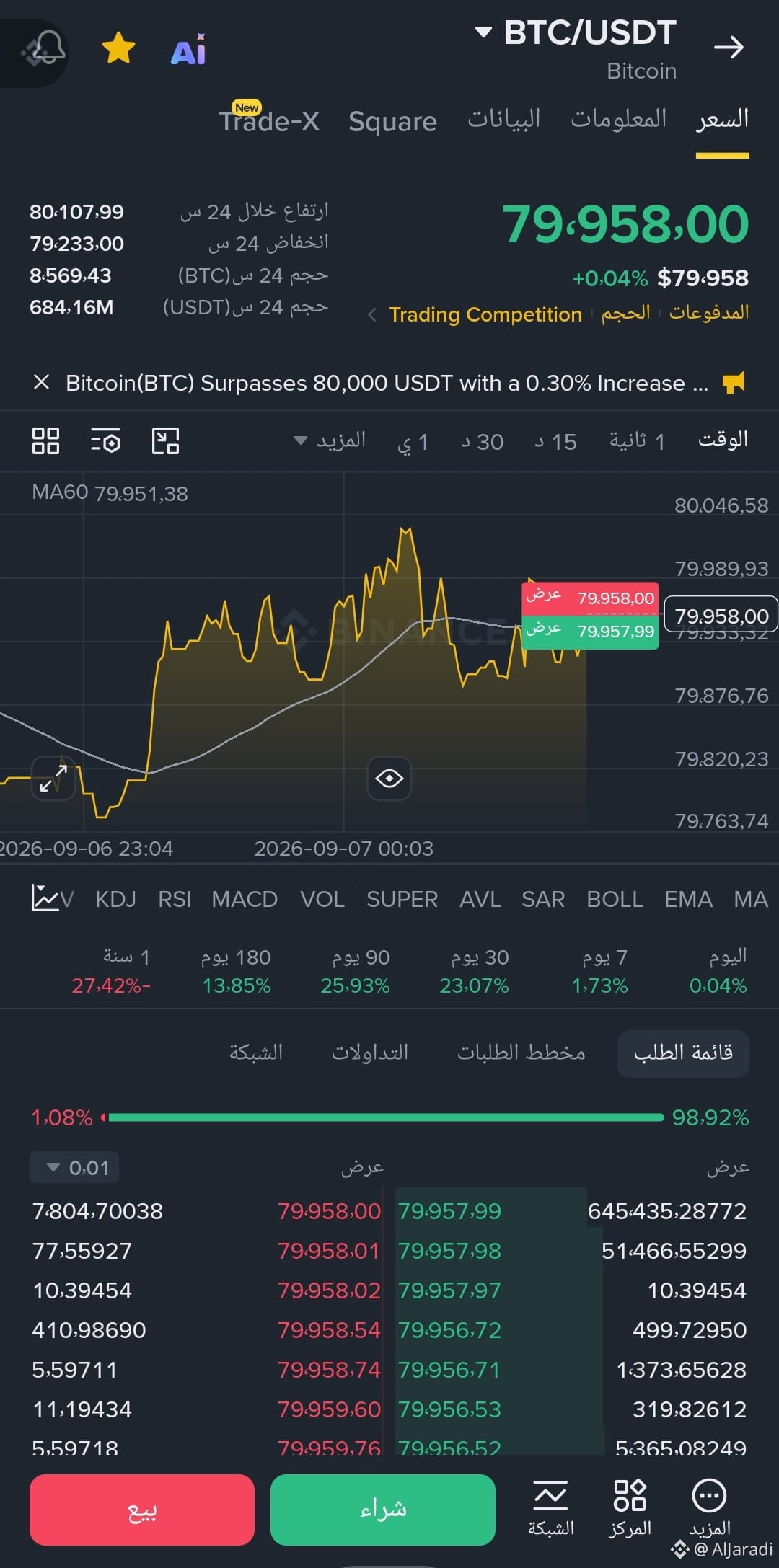The width and height of the screenshot is (779, 1568).
Task: Tap the green شراء buy button
Action: tap(383, 1510)
